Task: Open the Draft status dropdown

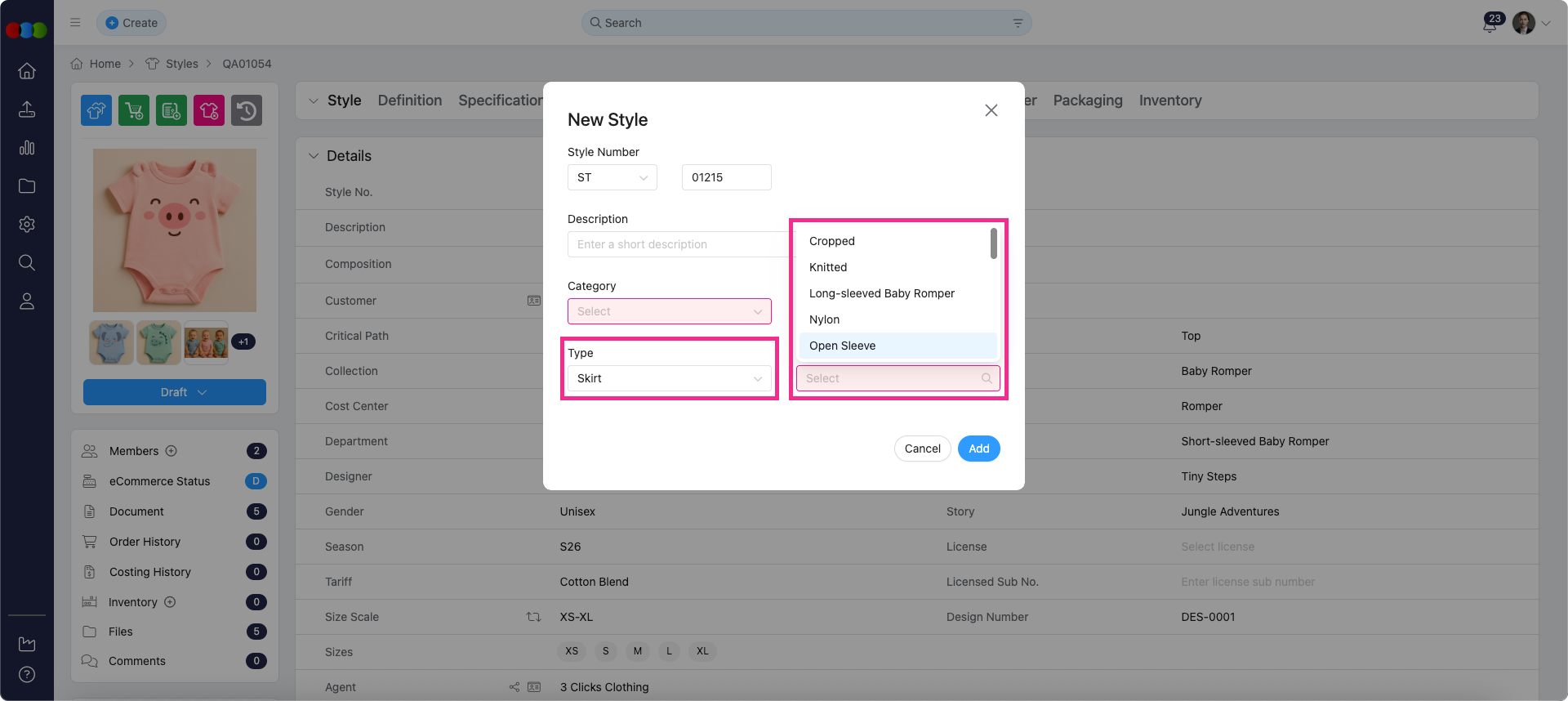Action: [x=175, y=392]
